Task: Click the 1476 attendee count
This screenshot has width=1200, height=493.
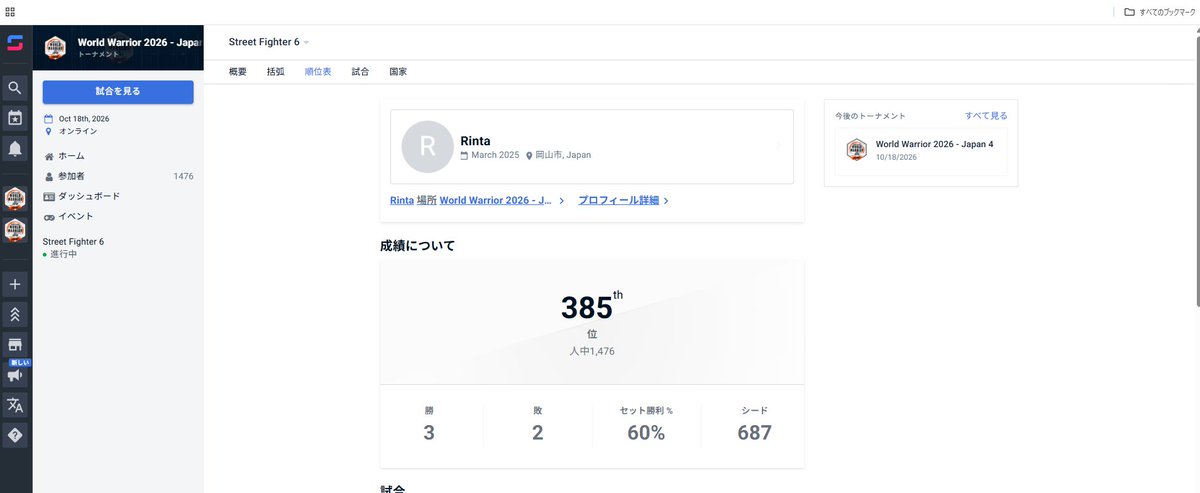Action: click(x=183, y=176)
